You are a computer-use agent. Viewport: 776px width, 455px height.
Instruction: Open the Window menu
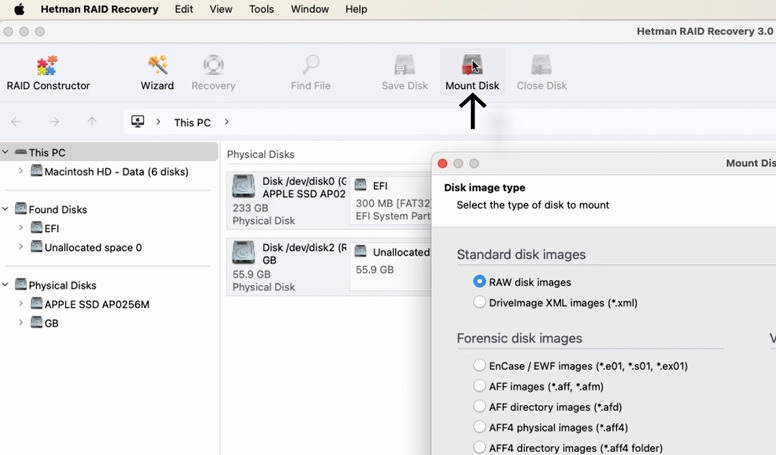point(310,9)
